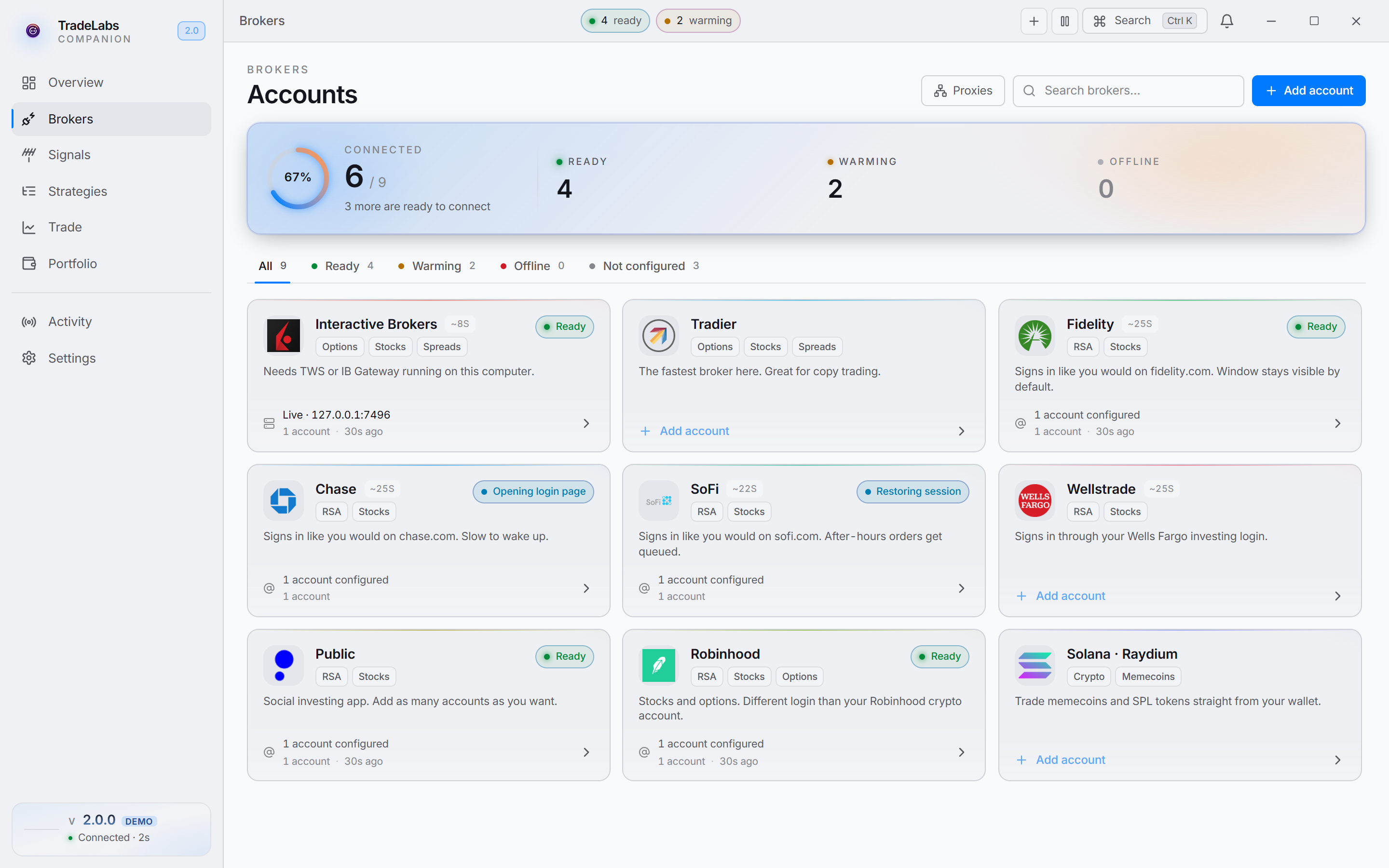
Task: Click the DEMO badge next to version
Action: pos(139,821)
